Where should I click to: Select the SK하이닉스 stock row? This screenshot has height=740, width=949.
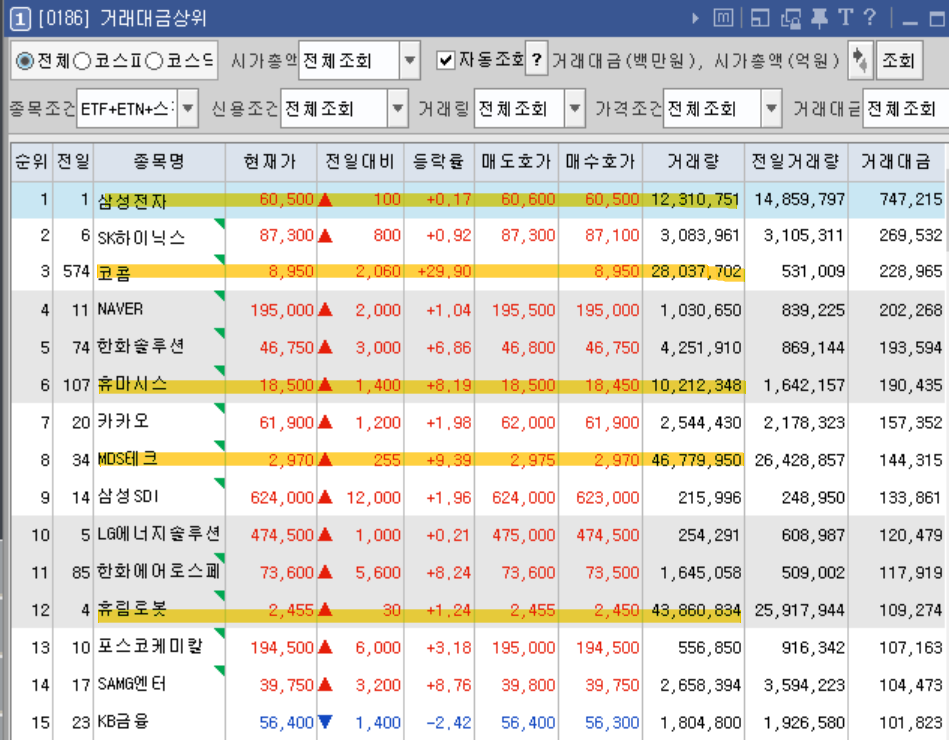477,237
